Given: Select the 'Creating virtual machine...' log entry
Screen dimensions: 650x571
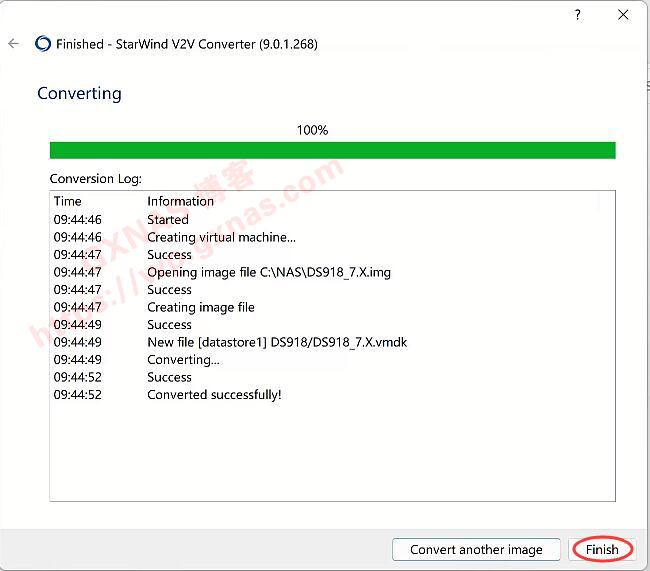Looking at the screenshot, I should [221, 237].
